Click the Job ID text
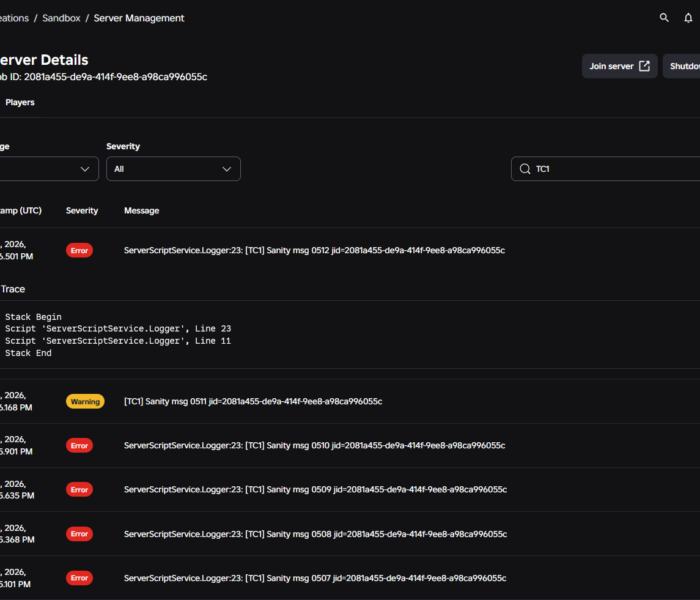 (104, 77)
